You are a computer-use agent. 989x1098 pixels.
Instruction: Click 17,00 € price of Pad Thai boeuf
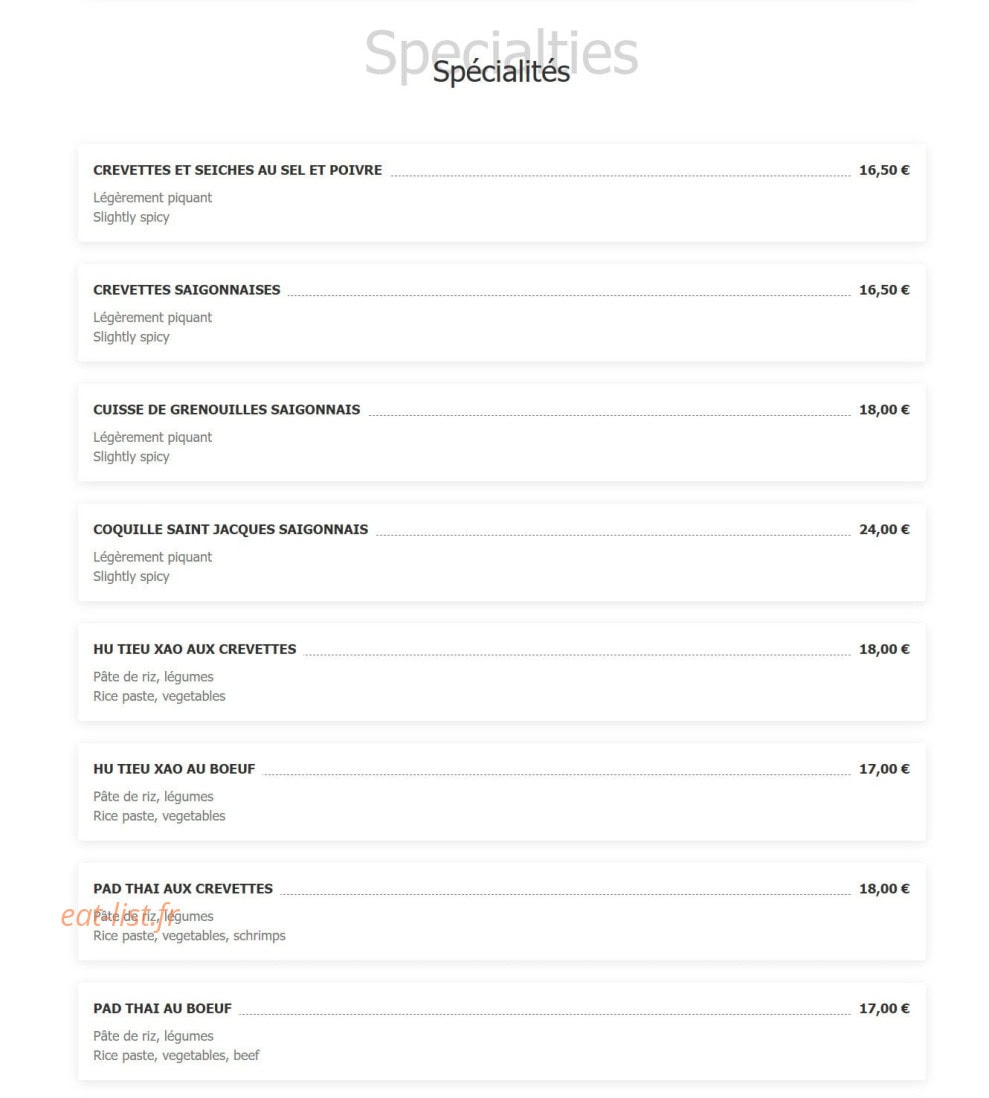[884, 1008]
